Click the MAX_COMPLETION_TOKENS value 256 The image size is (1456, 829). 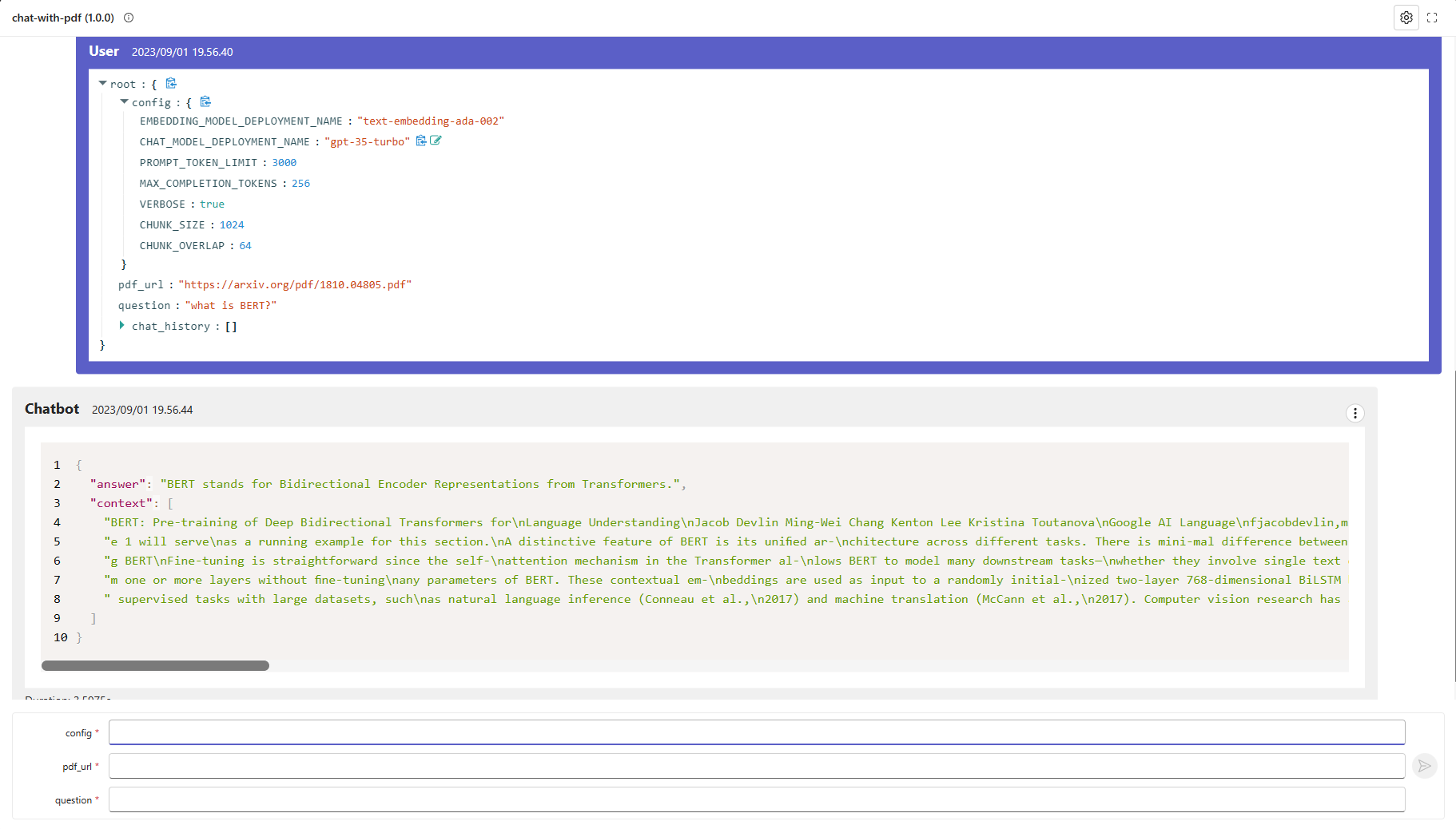(x=301, y=183)
